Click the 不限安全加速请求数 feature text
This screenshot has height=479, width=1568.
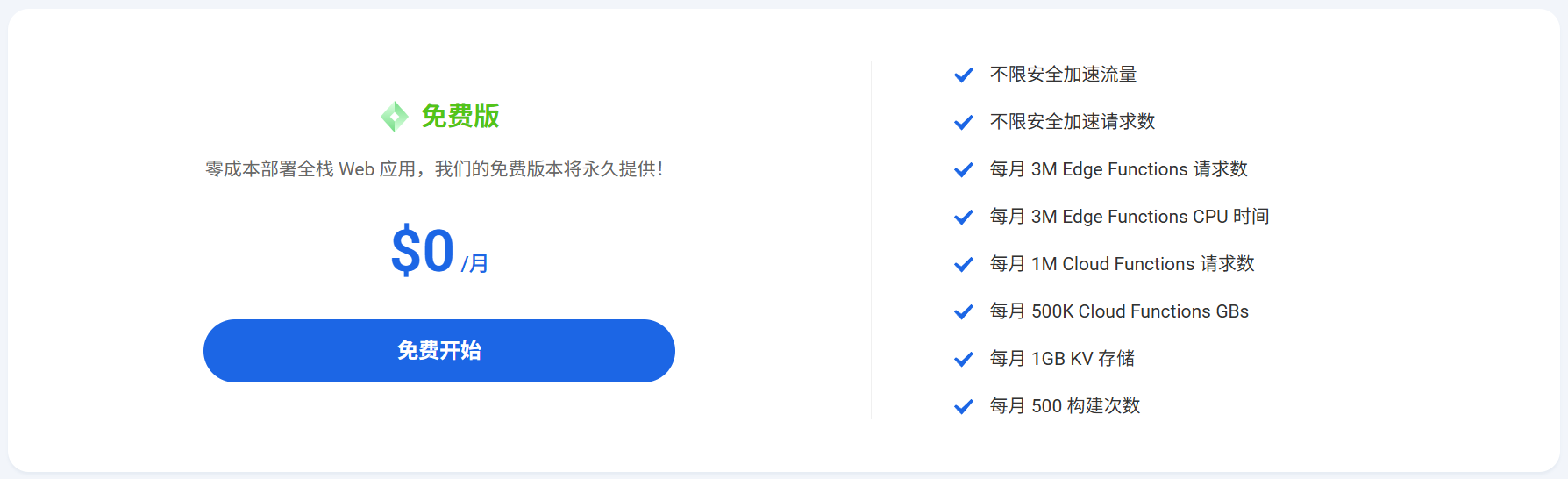point(1072,122)
